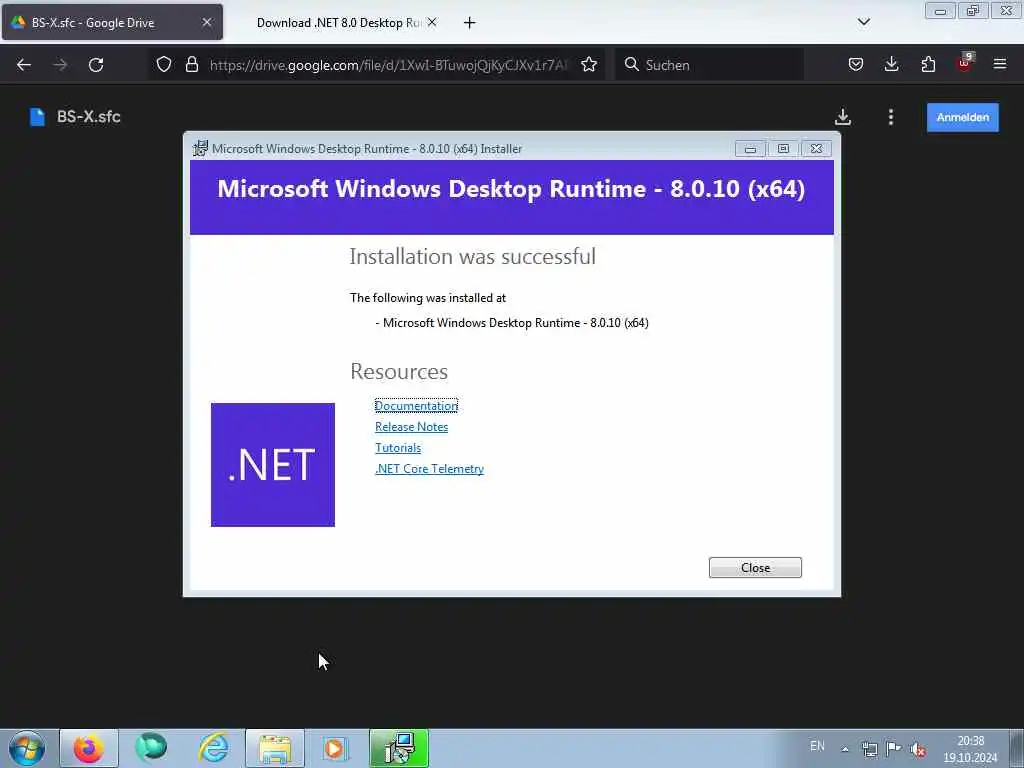1024x768 pixels.
Task: Go forward in Firefox
Action: pyautogui.click(x=60, y=65)
